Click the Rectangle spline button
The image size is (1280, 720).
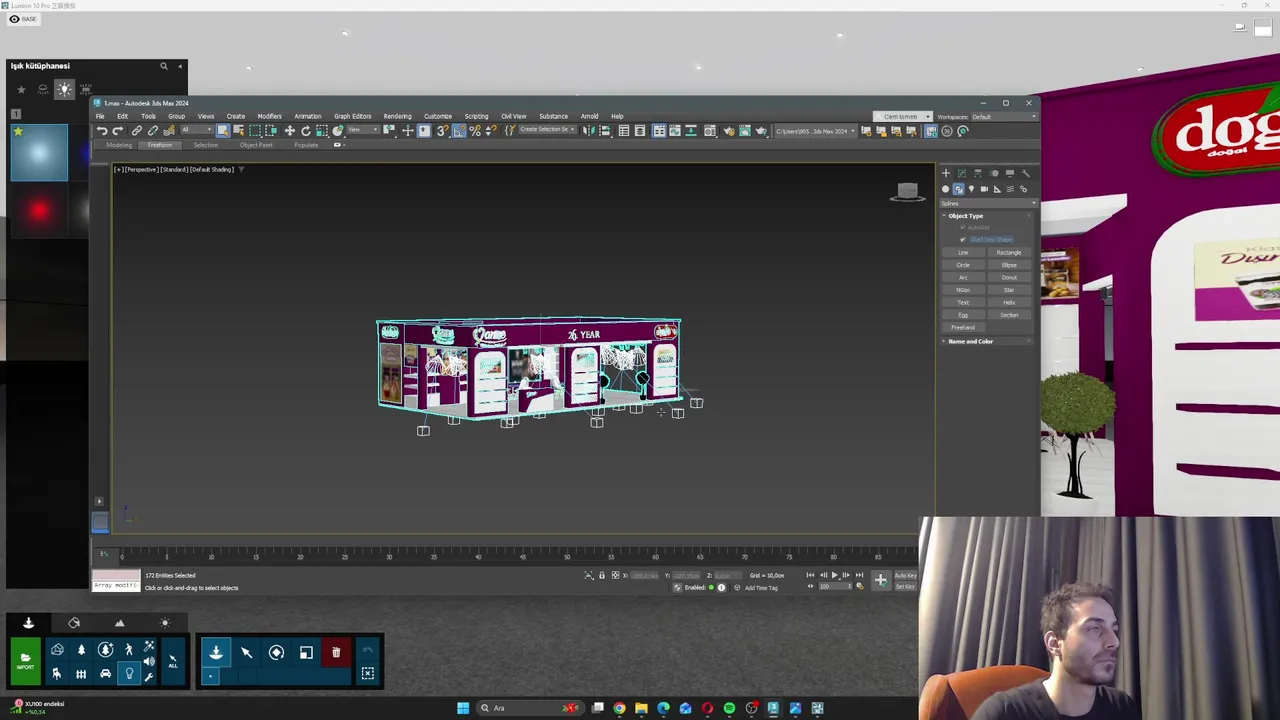pyautogui.click(x=1009, y=252)
